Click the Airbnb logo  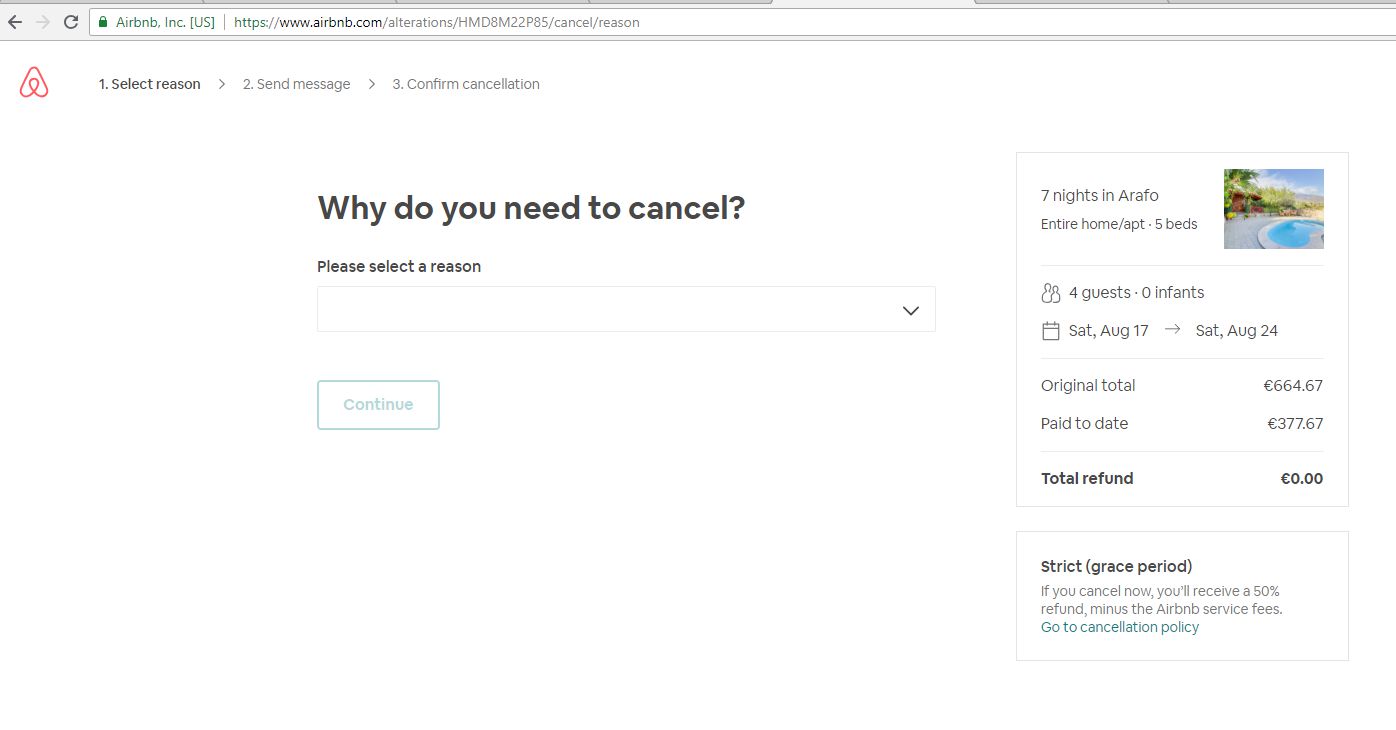33,83
